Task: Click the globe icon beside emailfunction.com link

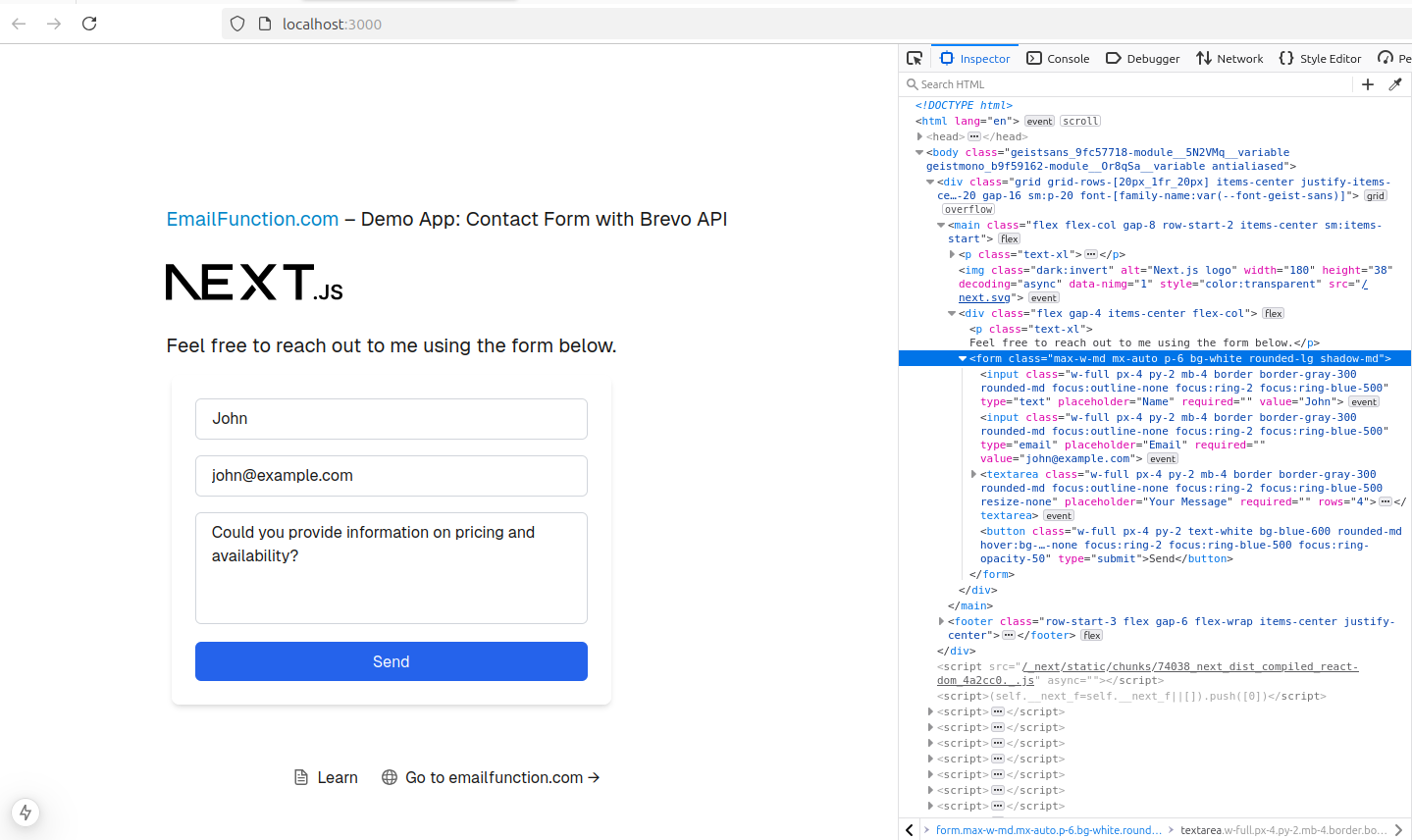Action: click(390, 777)
